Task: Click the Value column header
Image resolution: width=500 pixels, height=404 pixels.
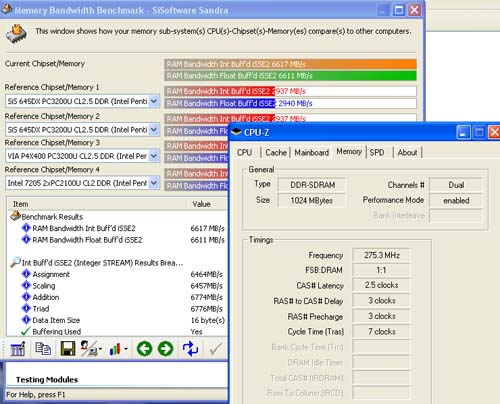Action: tap(207, 204)
